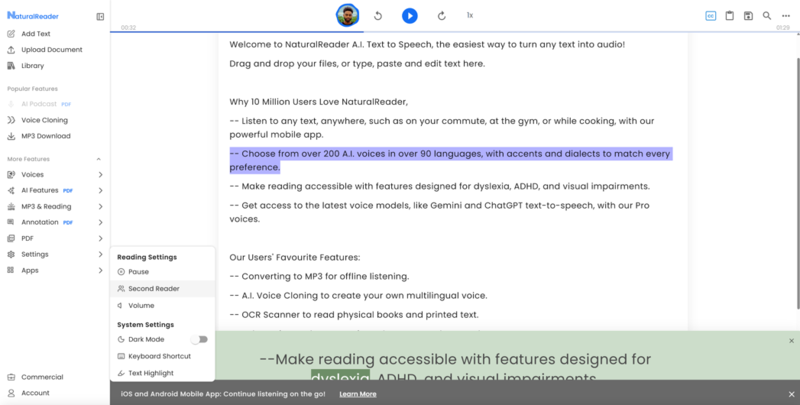Image resolution: width=800 pixels, height=405 pixels.
Task: Click the MP3 Download arrow icon
Action: tap(11, 136)
